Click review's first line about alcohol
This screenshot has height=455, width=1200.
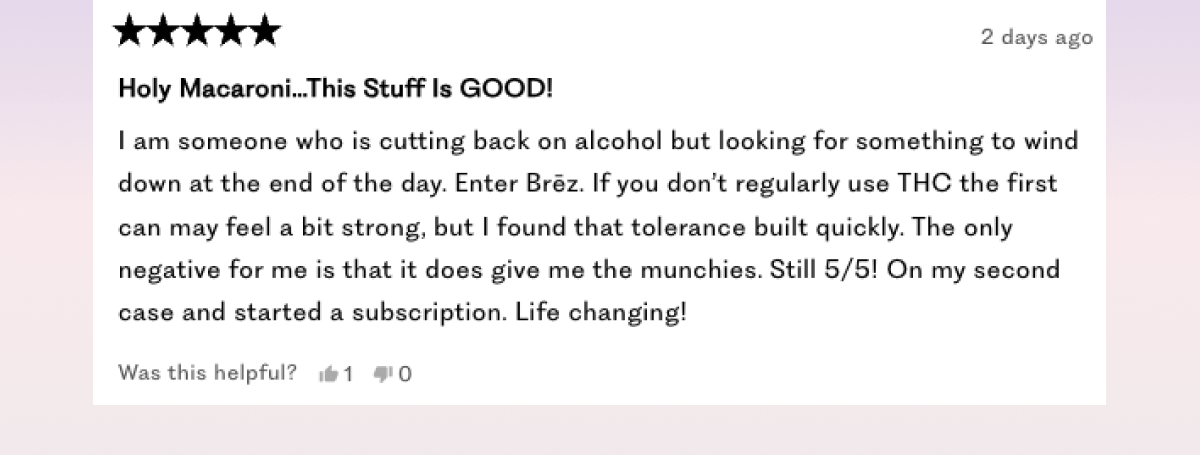click(598, 141)
